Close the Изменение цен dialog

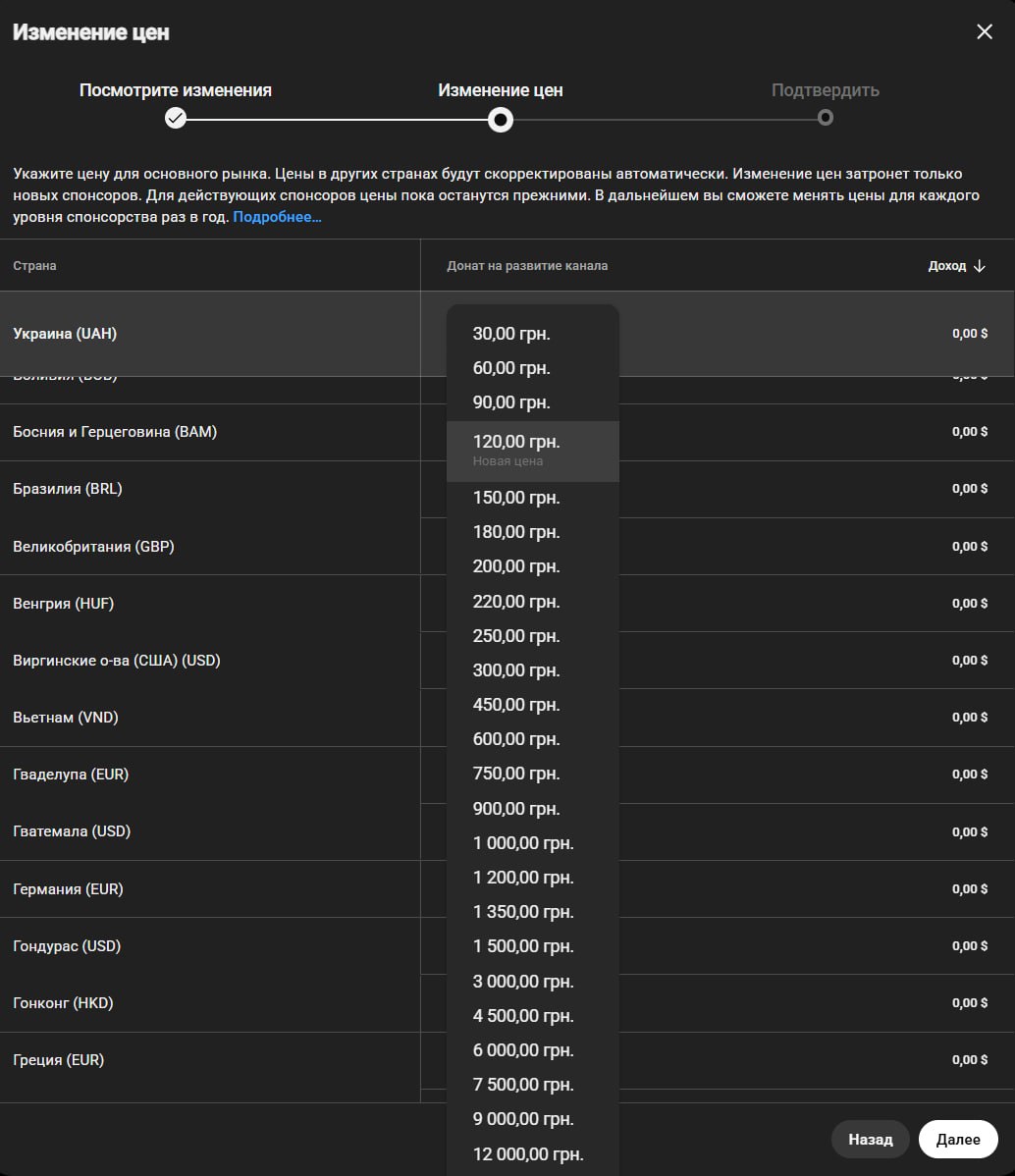pyautogui.click(x=985, y=31)
